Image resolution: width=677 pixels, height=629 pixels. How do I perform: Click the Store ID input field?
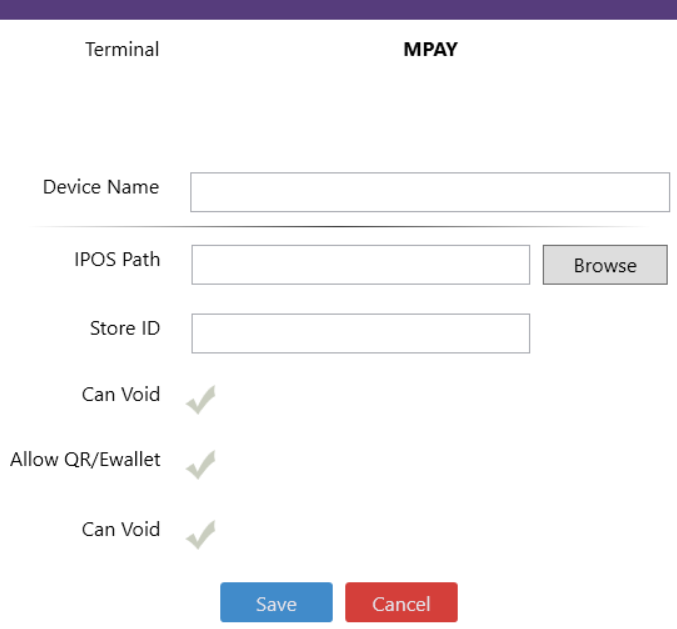360,333
